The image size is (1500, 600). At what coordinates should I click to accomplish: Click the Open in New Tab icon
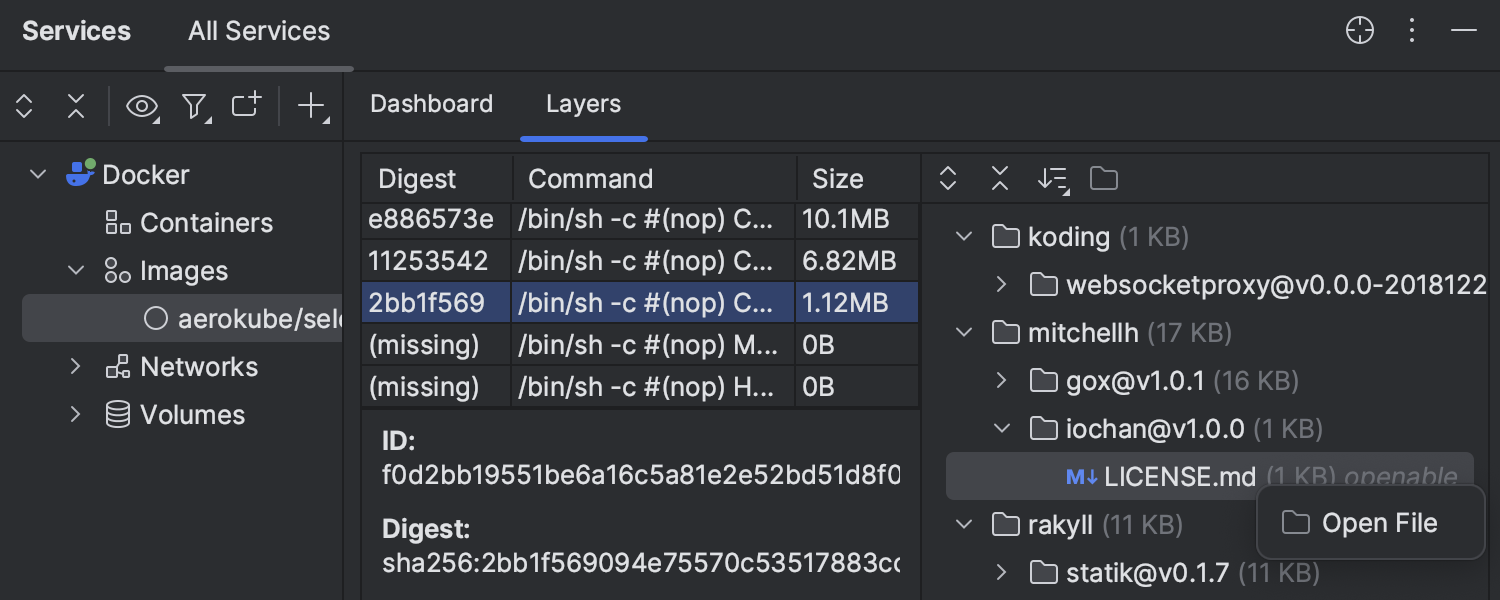click(246, 105)
